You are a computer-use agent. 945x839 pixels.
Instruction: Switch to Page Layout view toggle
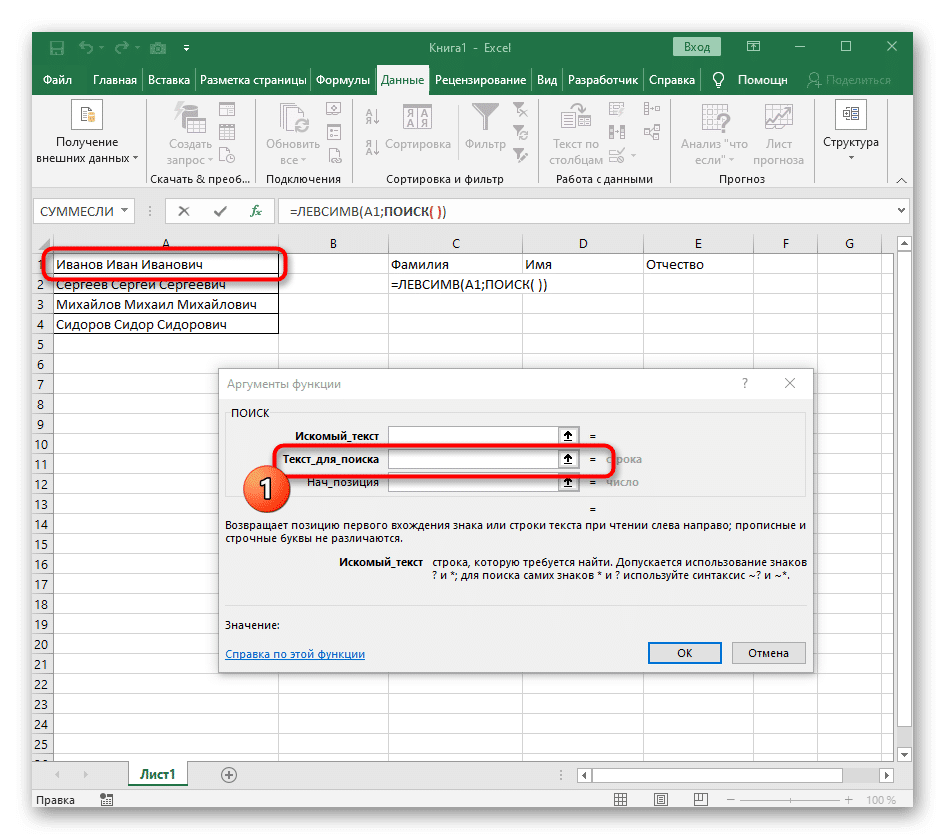pyautogui.click(x=660, y=798)
